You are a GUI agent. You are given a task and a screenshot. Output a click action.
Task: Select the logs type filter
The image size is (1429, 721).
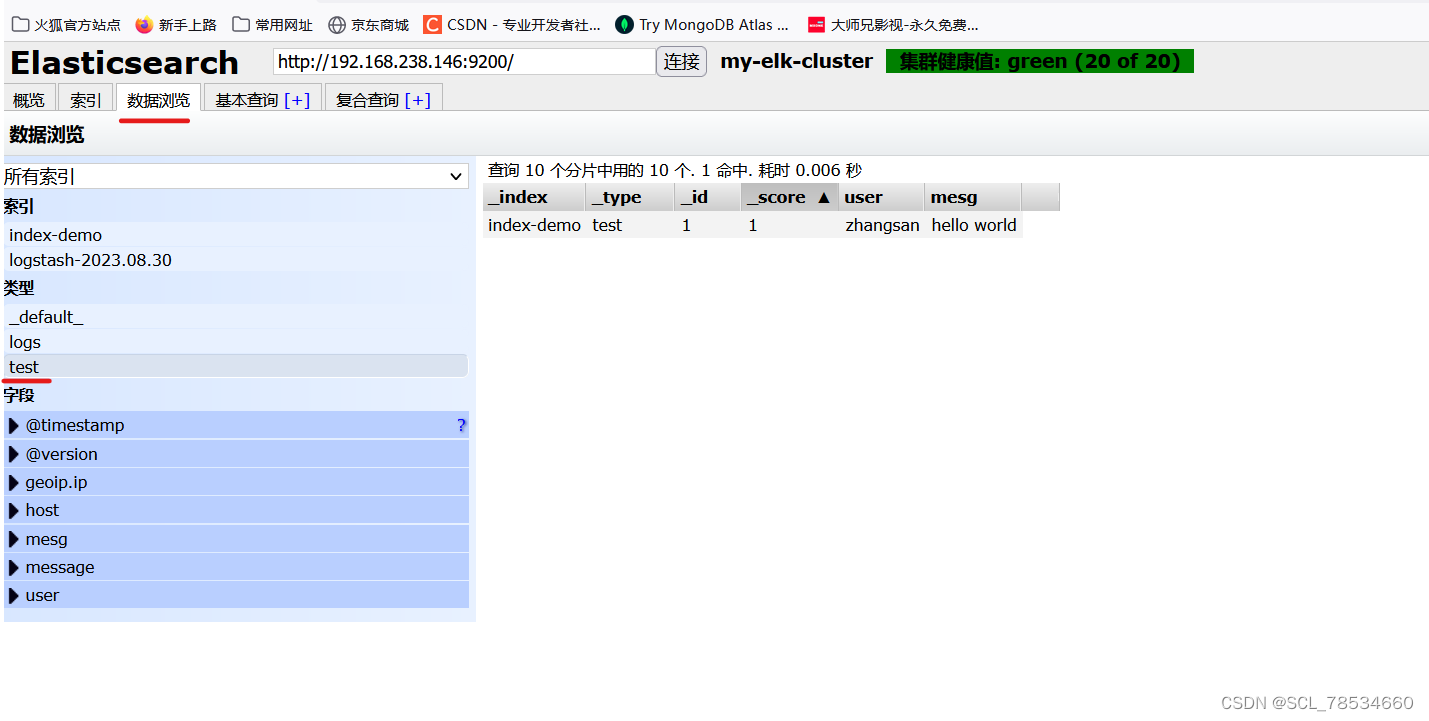236,342
